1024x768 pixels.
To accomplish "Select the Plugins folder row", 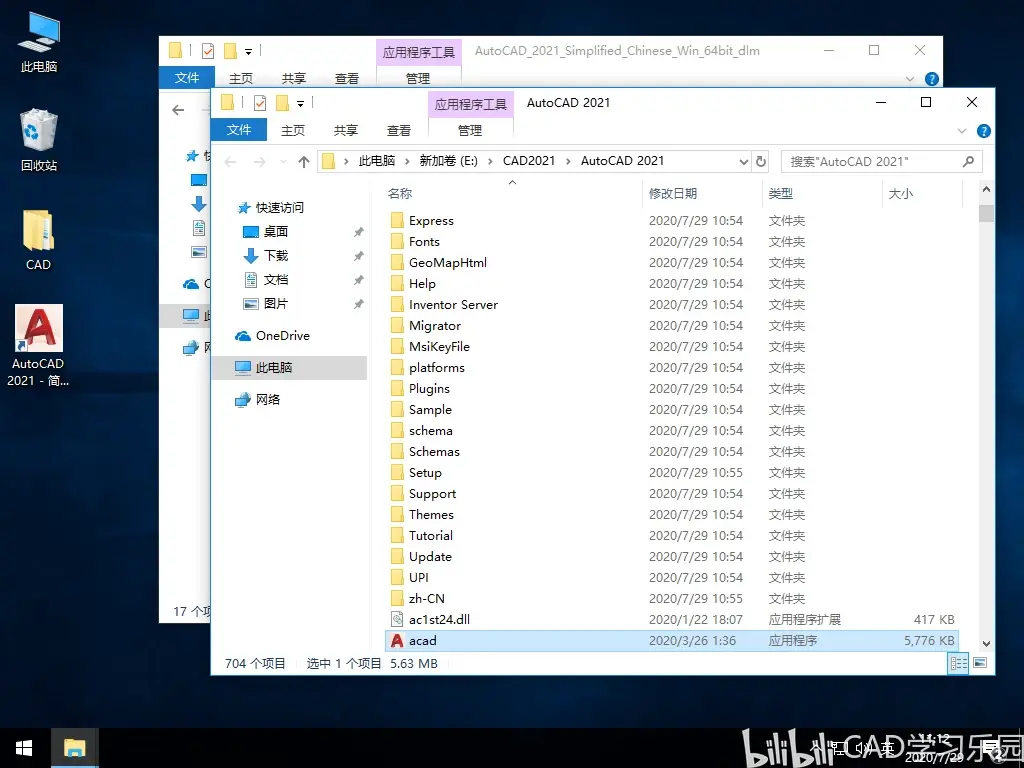I will pyautogui.click(x=673, y=389).
